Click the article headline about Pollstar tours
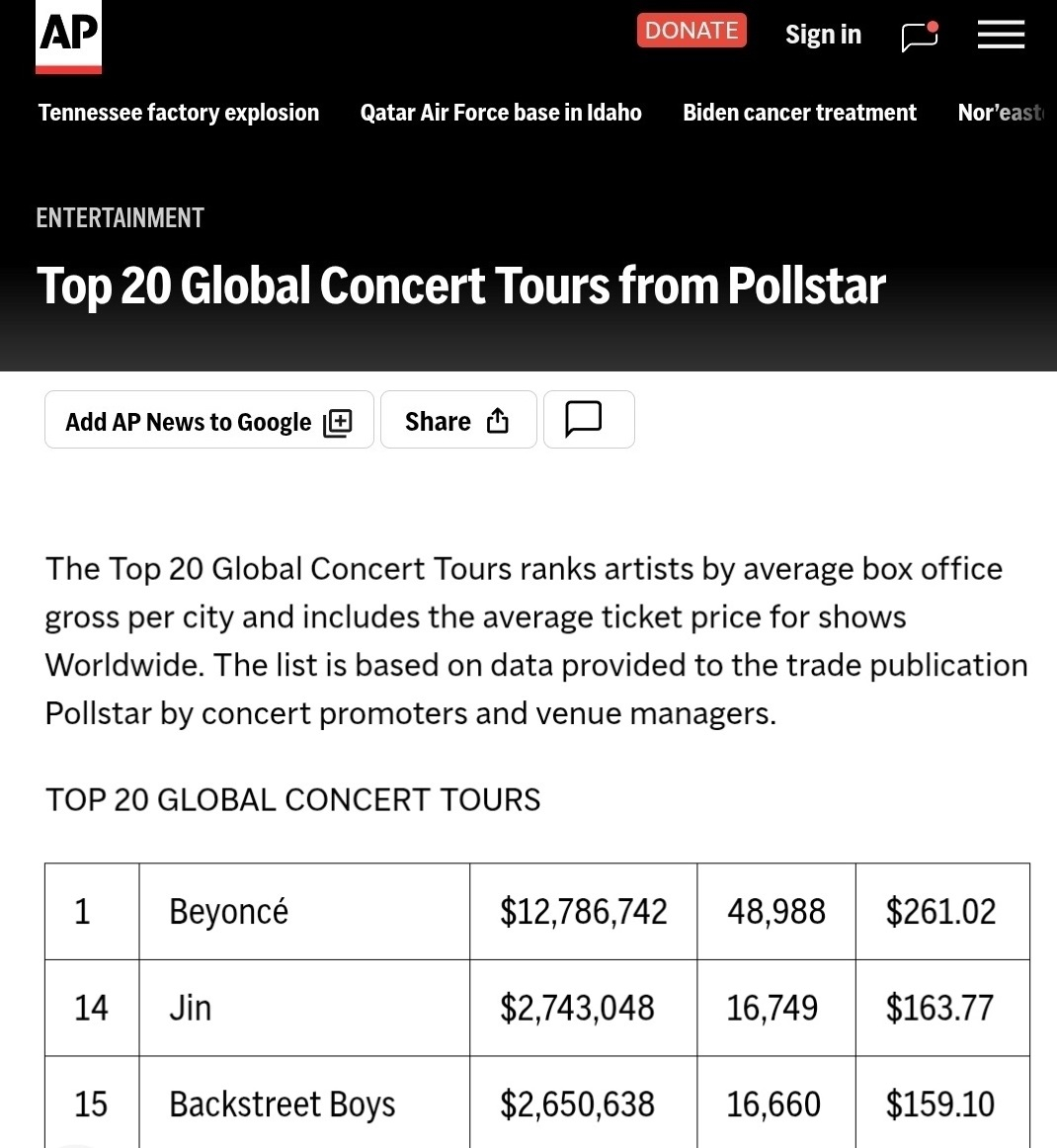 click(460, 286)
